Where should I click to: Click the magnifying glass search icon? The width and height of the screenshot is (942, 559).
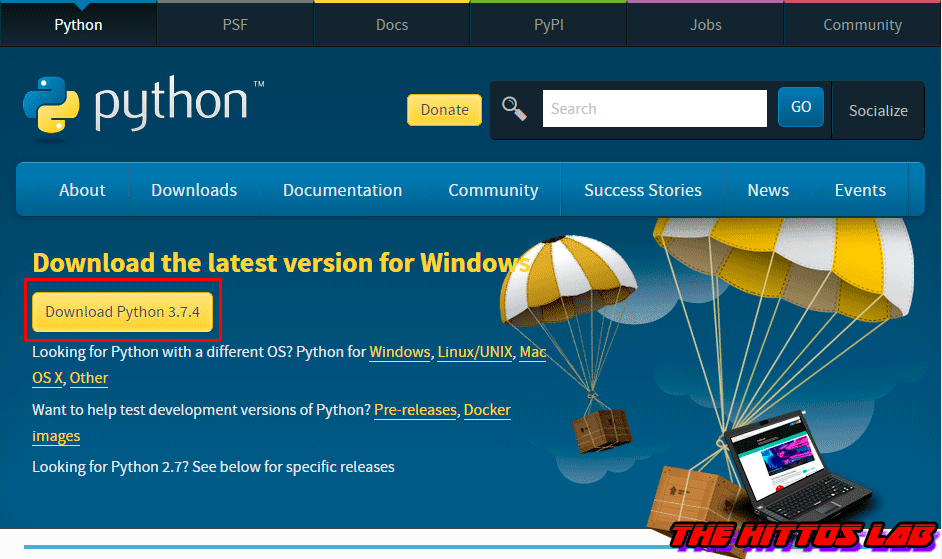click(x=514, y=108)
